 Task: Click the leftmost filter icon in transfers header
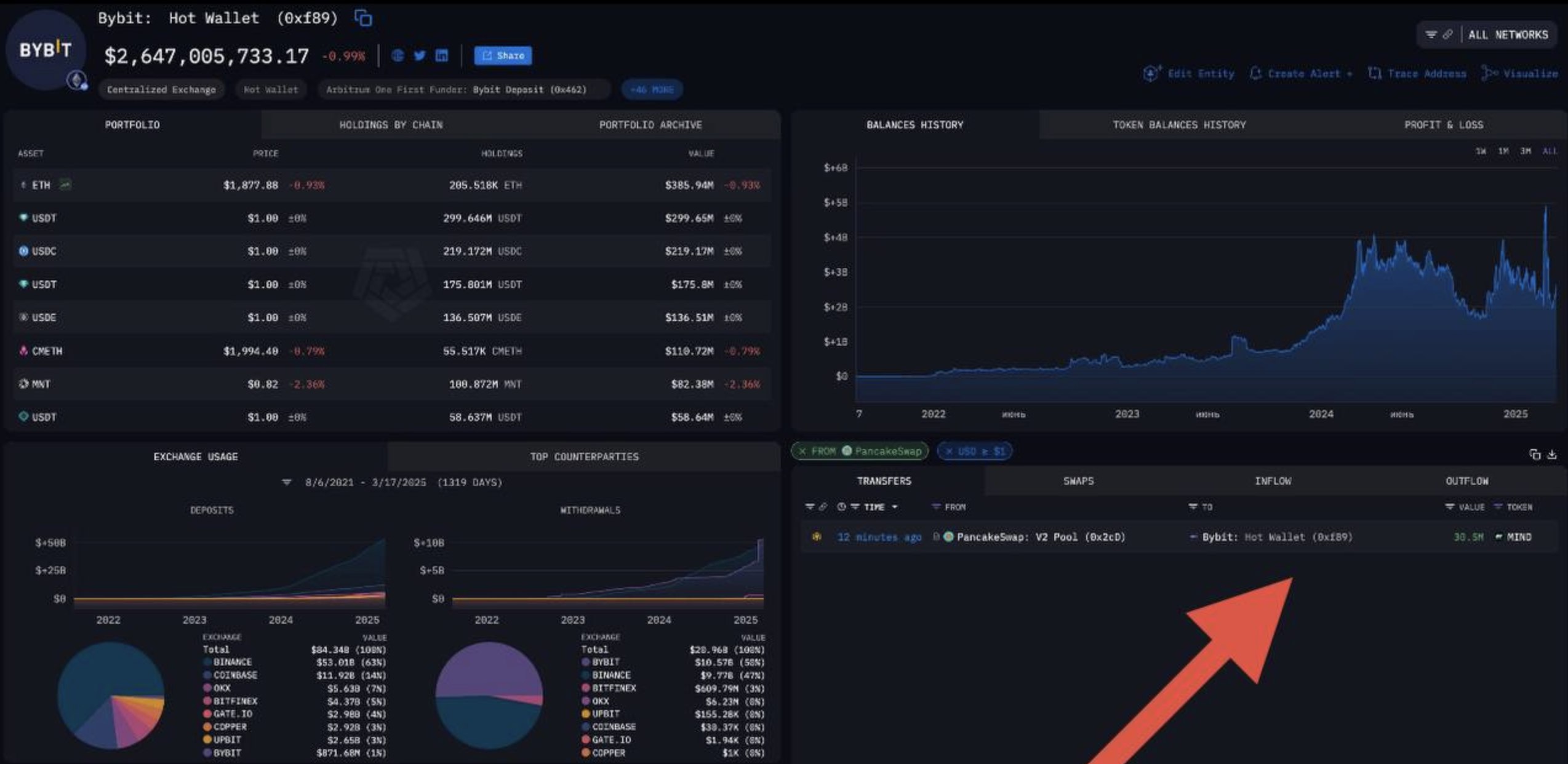(x=810, y=507)
